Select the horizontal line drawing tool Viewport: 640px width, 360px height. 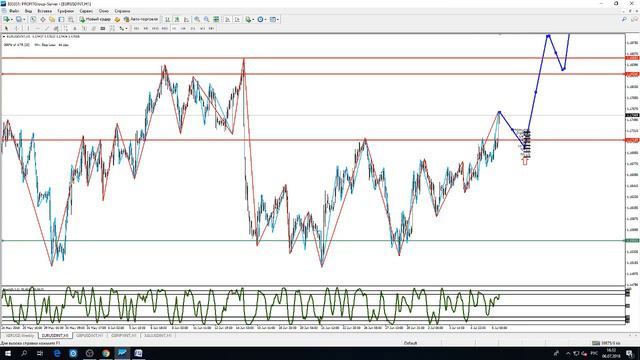37,29
